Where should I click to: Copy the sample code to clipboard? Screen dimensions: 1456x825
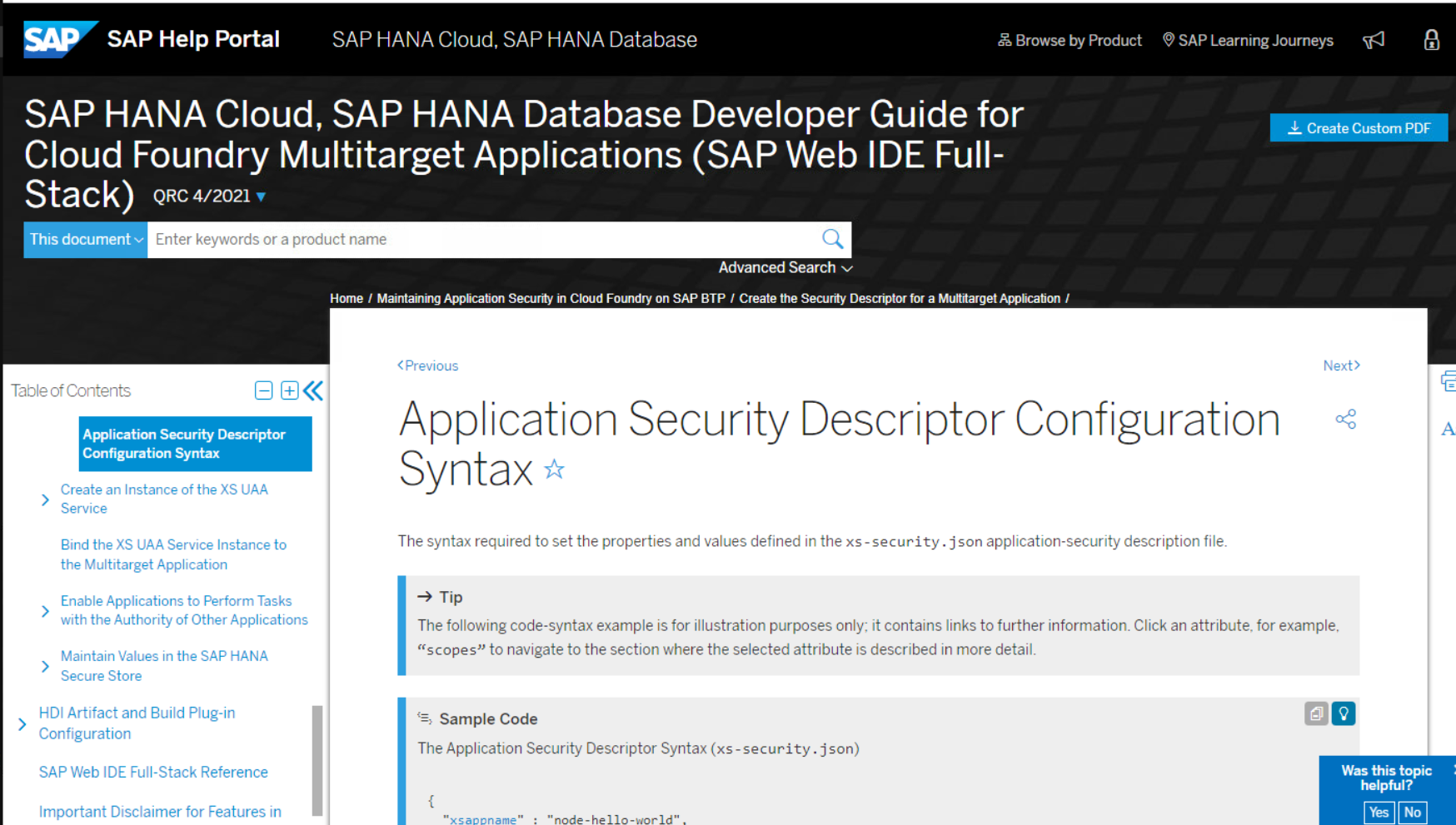(1316, 713)
